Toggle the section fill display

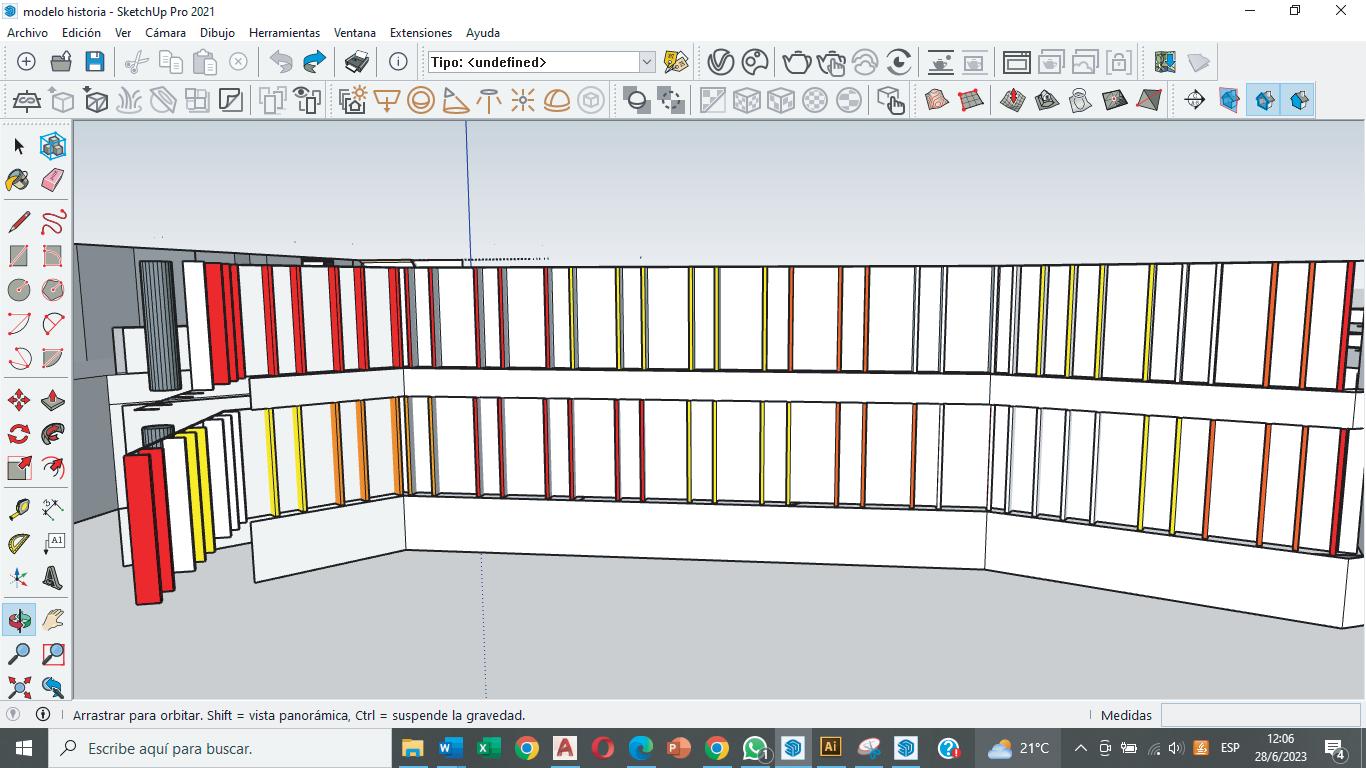1298,100
